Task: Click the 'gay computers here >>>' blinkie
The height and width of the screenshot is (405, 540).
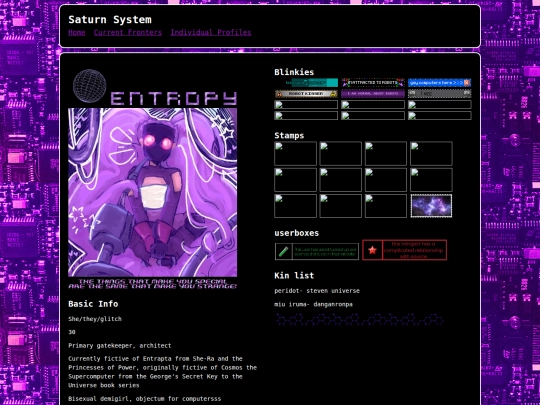Action: pos(439,83)
